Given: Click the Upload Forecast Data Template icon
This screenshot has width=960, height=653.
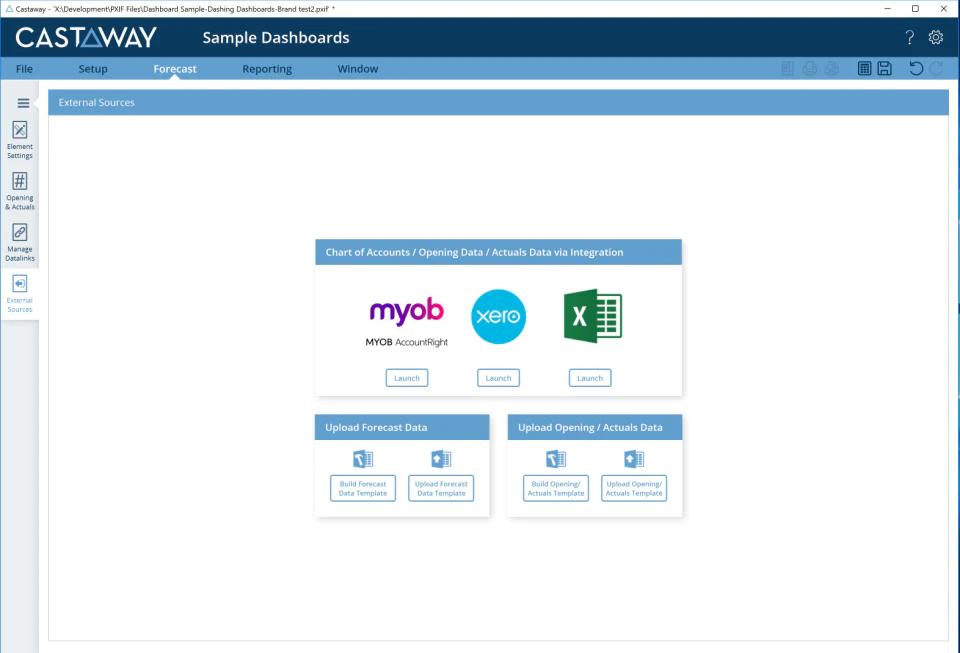Looking at the screenshot, I should tap(441, 458).
